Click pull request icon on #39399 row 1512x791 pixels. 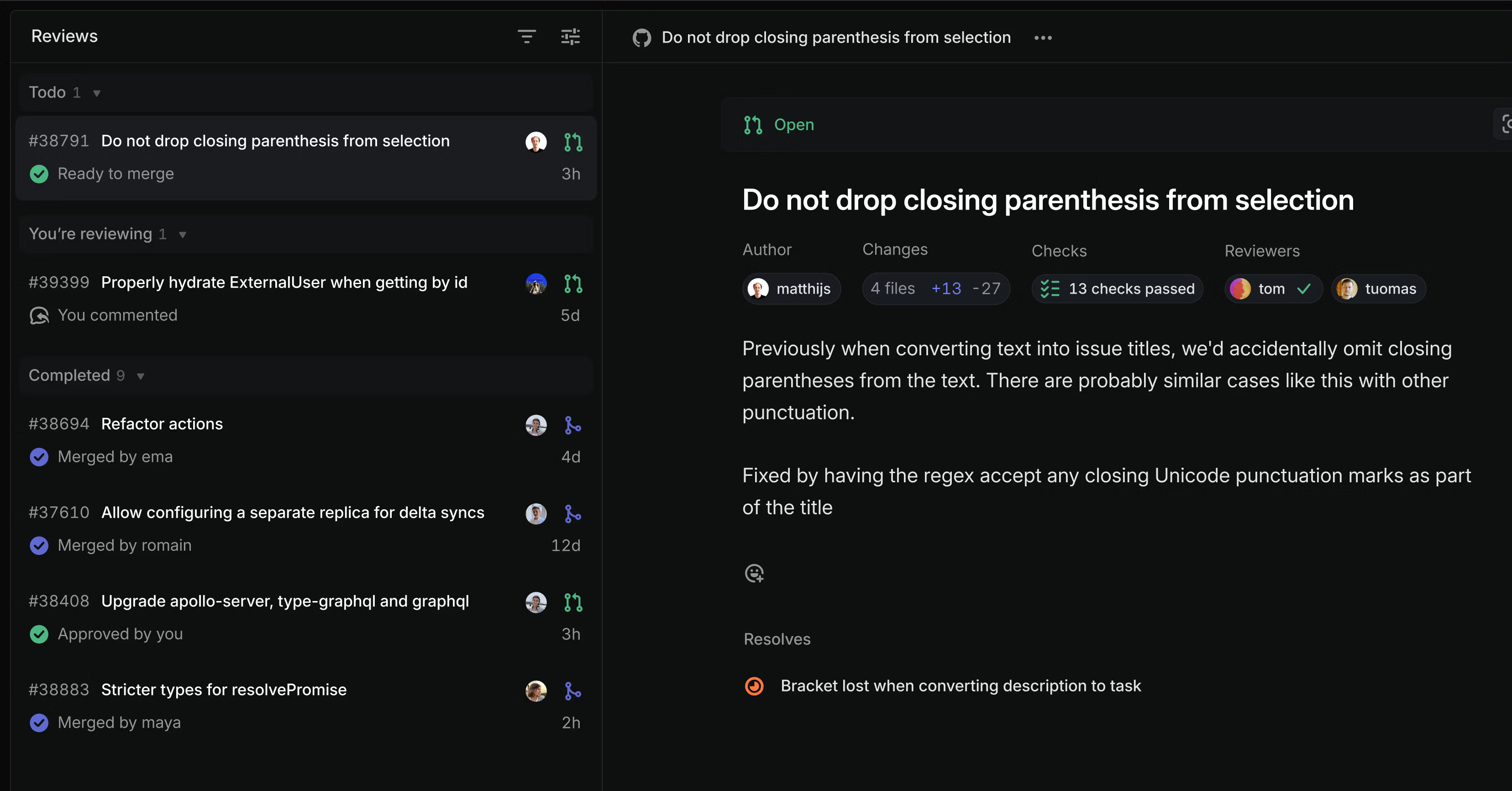click(x=573, y=283)
